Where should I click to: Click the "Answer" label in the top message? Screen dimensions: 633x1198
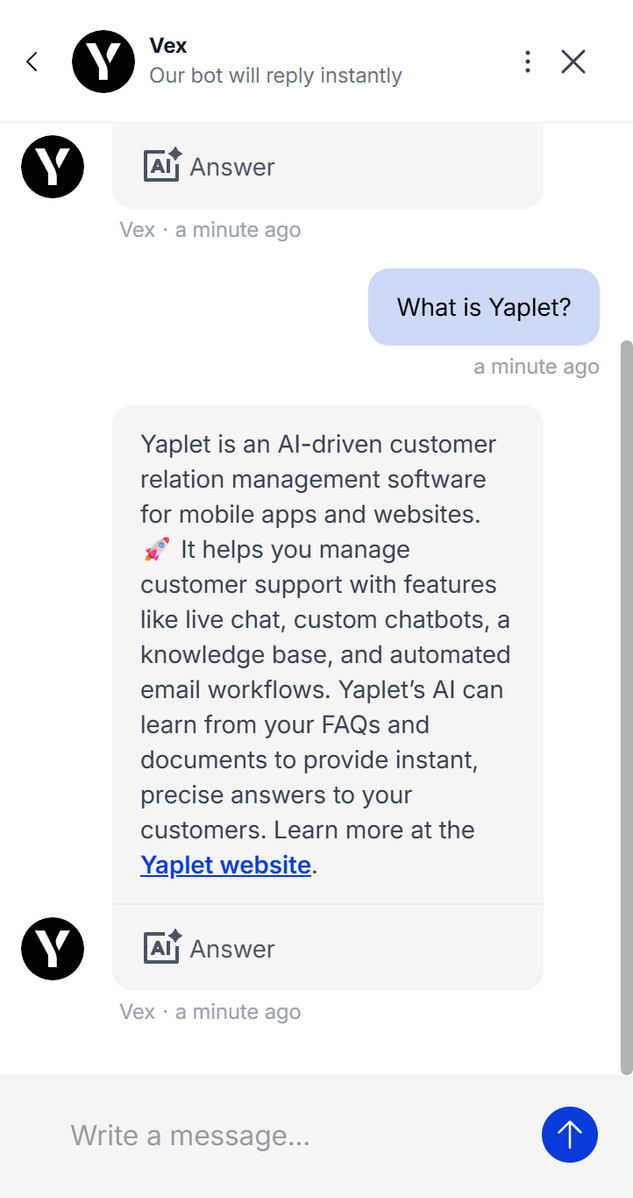232,167
